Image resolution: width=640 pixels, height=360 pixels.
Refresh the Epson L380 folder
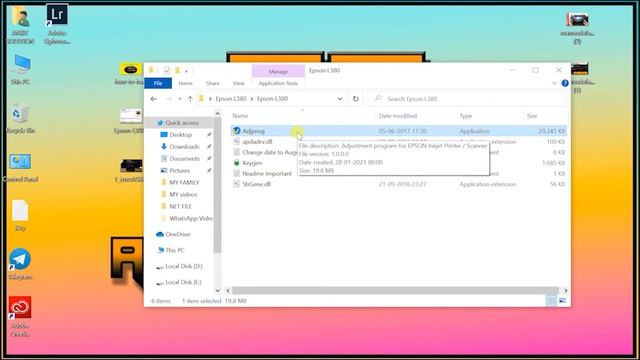[356, 99]
